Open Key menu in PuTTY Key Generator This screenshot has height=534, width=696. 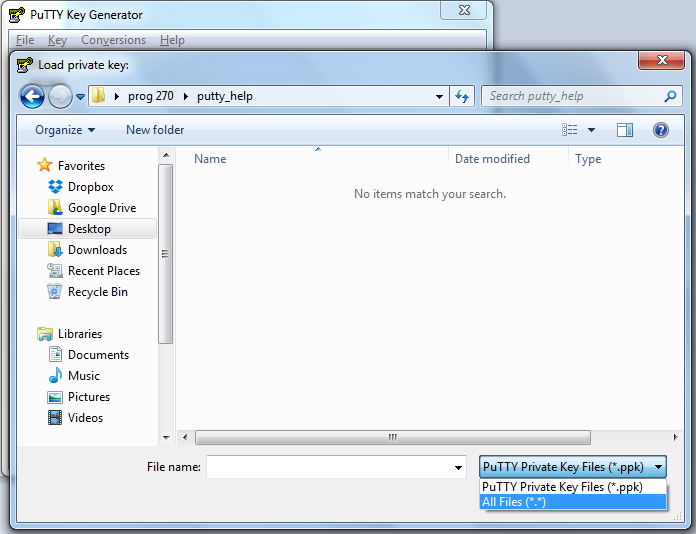click(57, 40)
